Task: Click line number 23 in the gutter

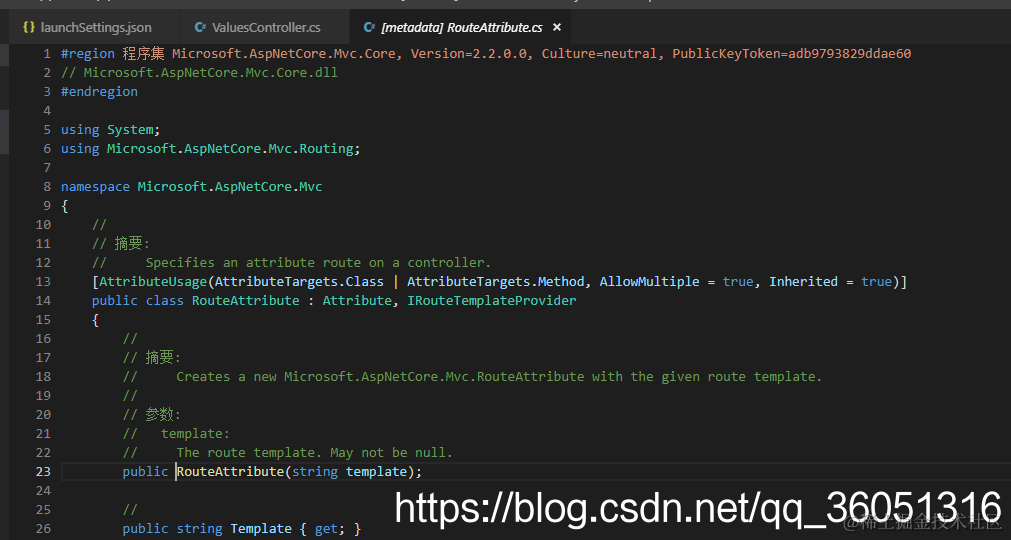Action: (43, 472)
